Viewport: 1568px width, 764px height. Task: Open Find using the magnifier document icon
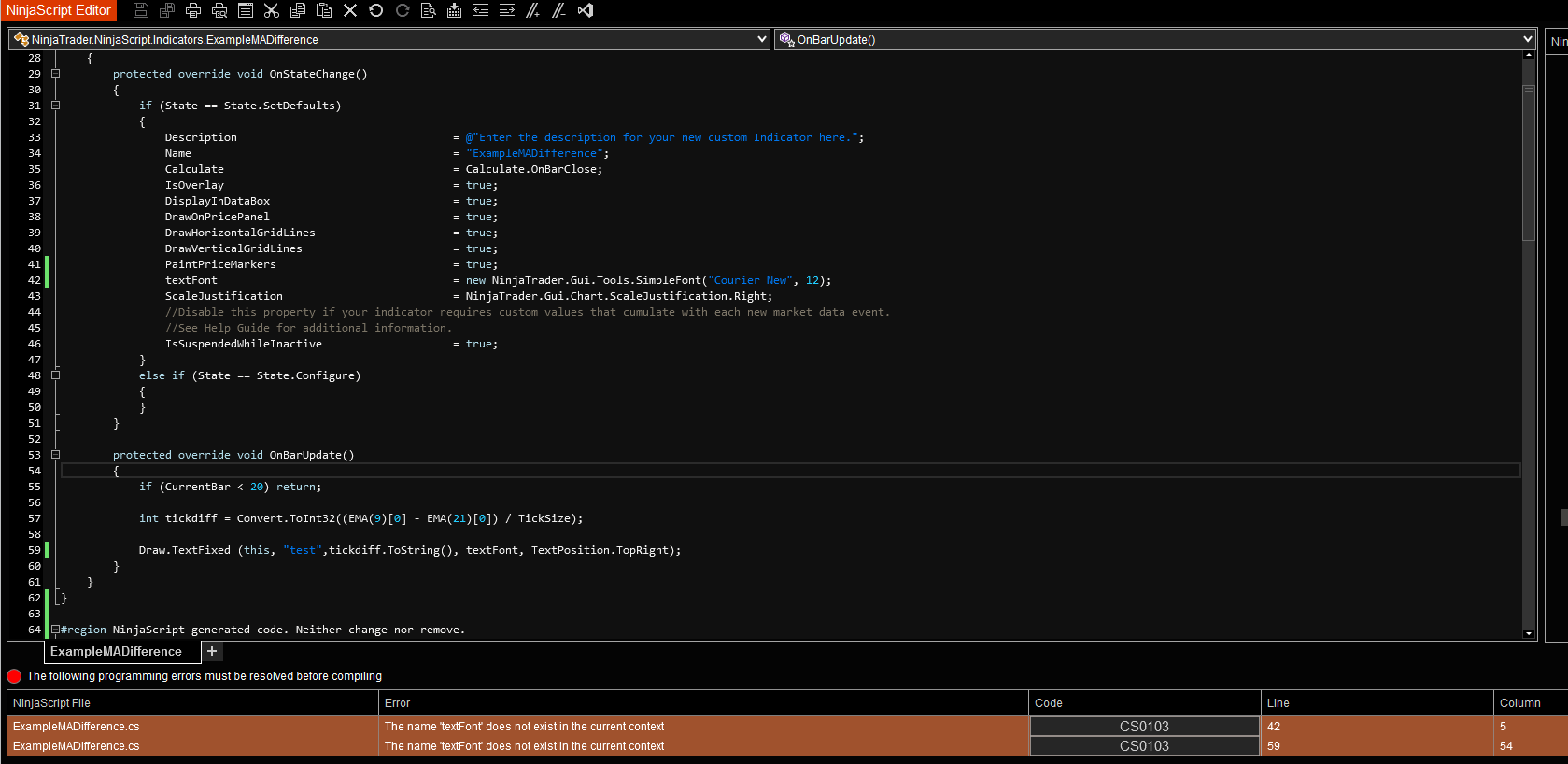[x=429, y=10]
